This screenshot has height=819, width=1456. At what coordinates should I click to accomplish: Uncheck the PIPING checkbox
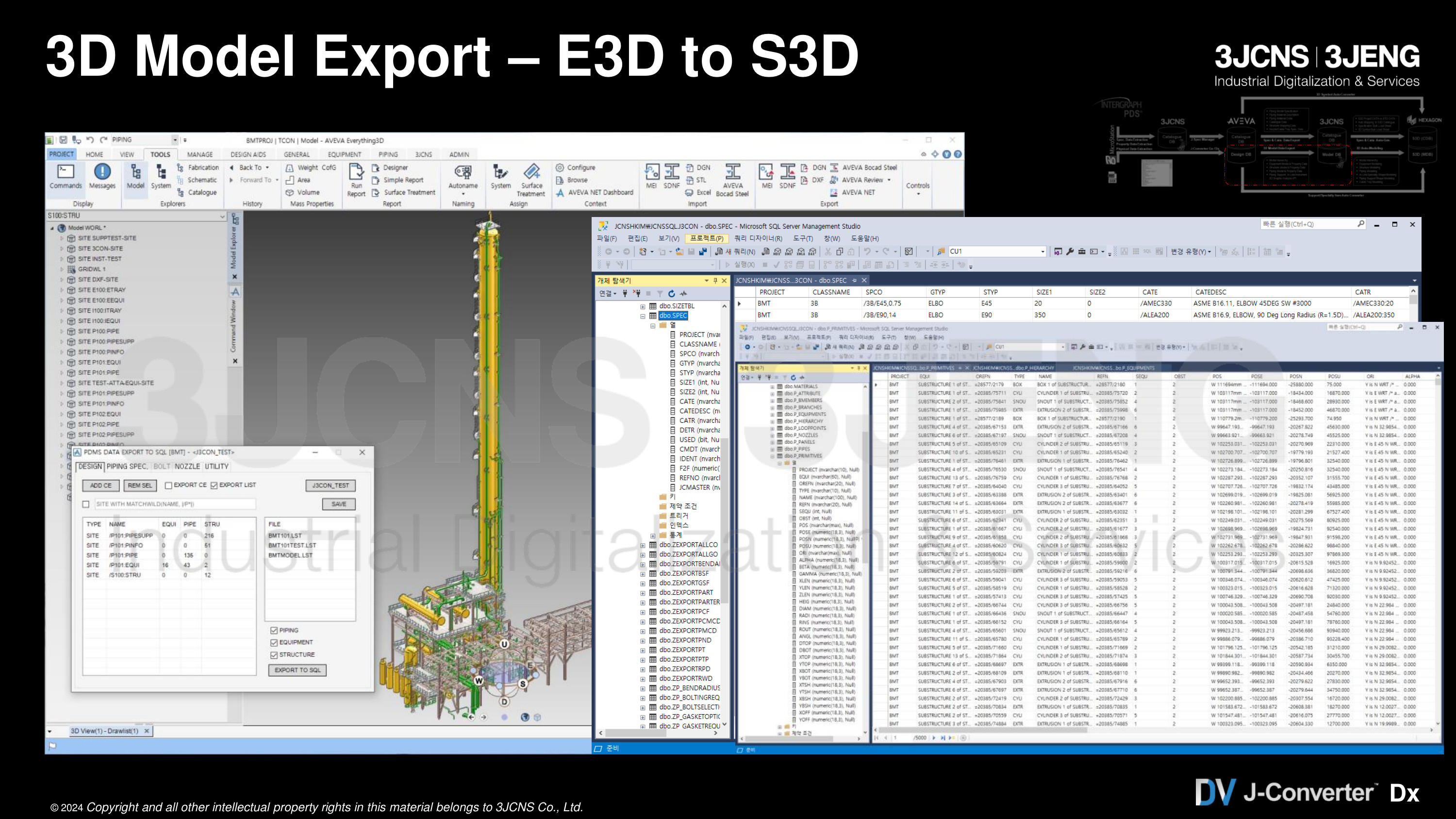point(274,631)
